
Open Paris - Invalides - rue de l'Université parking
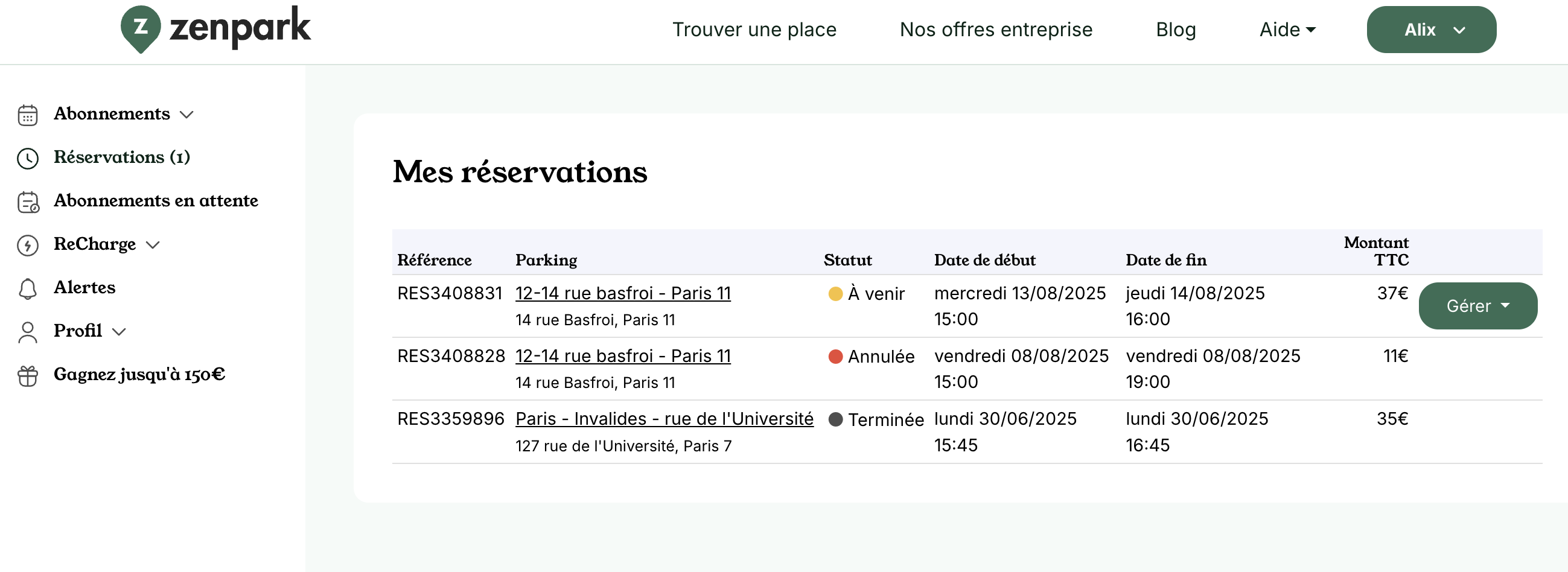[664, 419]
